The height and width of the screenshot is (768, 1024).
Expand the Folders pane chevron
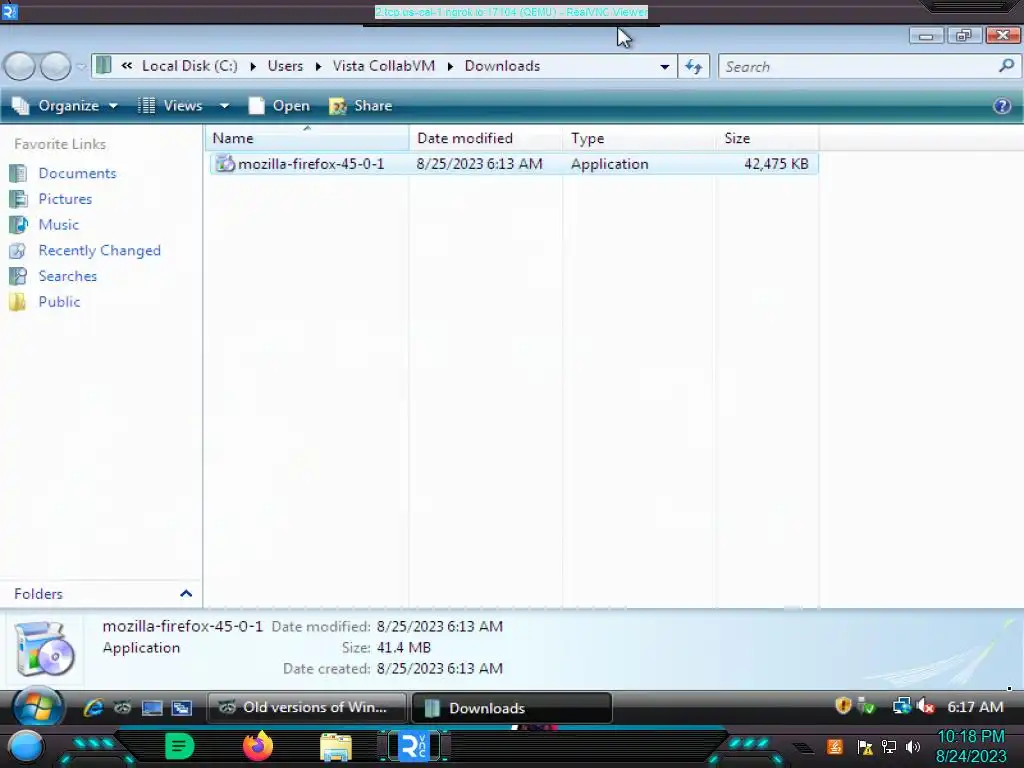(186, 594)
